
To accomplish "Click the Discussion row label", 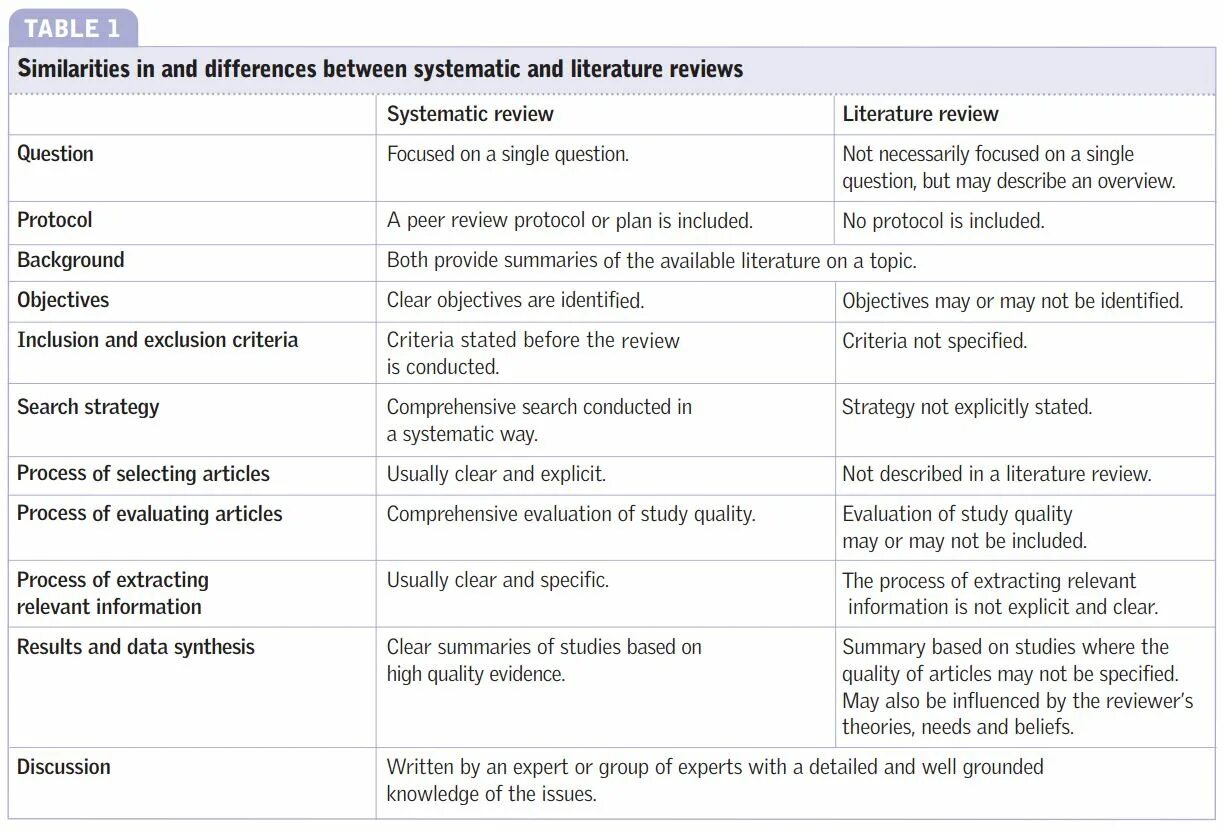I will pos(63,767).
